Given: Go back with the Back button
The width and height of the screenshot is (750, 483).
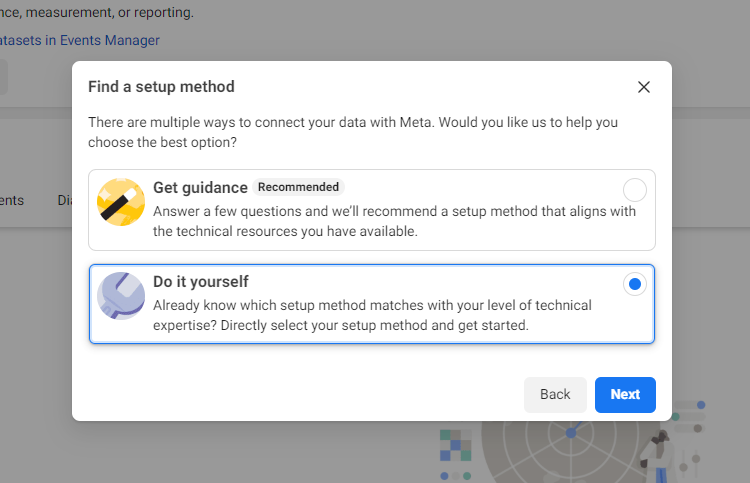Looking at the screenshot, I should (x=555, y=395).
